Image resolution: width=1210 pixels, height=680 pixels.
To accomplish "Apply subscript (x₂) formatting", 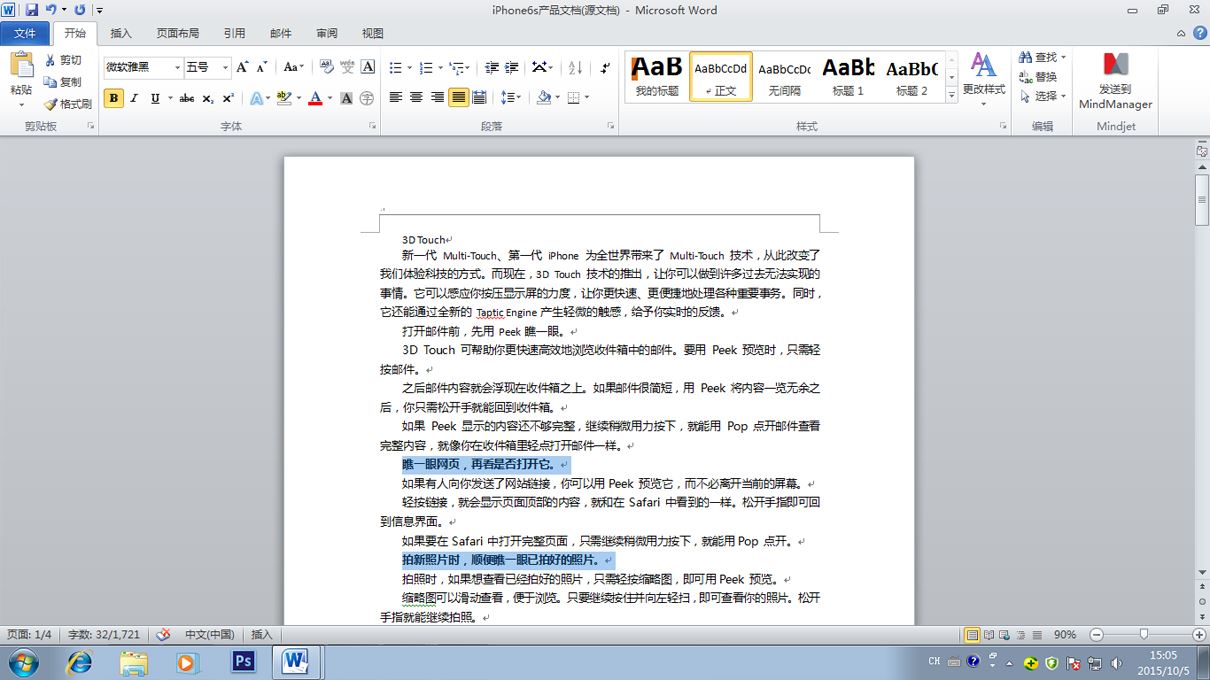I will (x=207, y=98).
